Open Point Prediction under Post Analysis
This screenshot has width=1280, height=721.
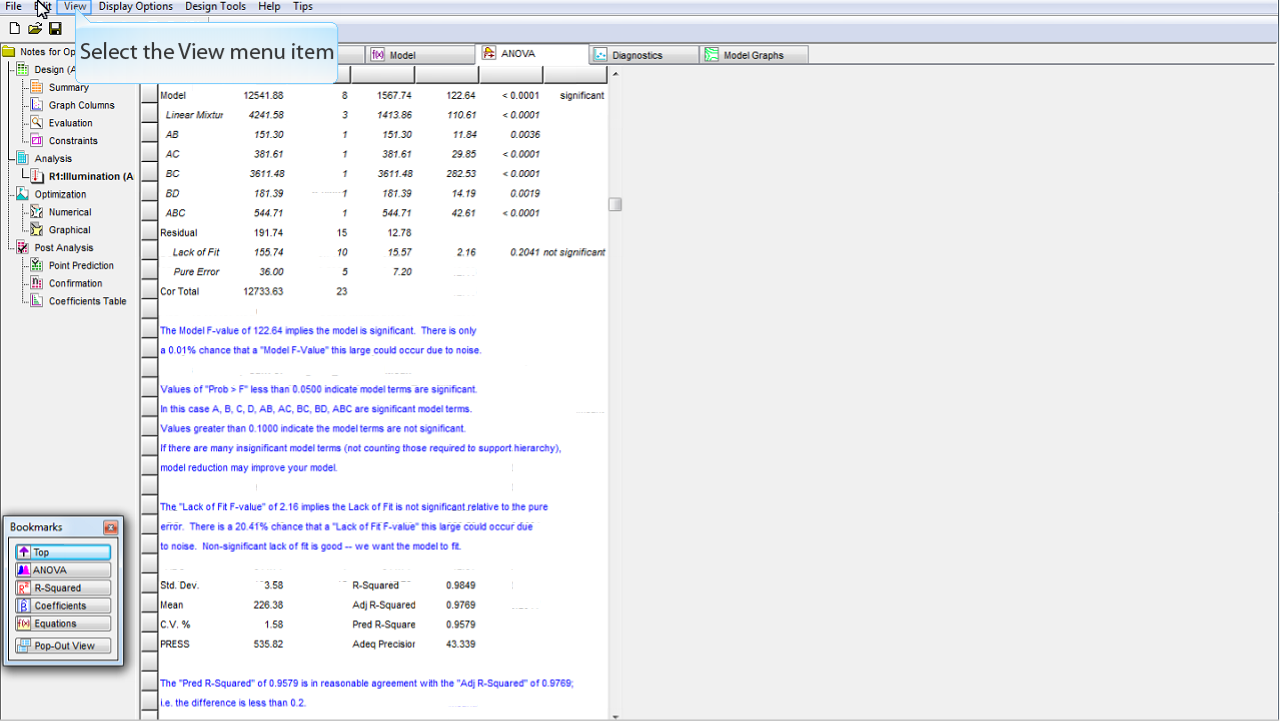80,266
